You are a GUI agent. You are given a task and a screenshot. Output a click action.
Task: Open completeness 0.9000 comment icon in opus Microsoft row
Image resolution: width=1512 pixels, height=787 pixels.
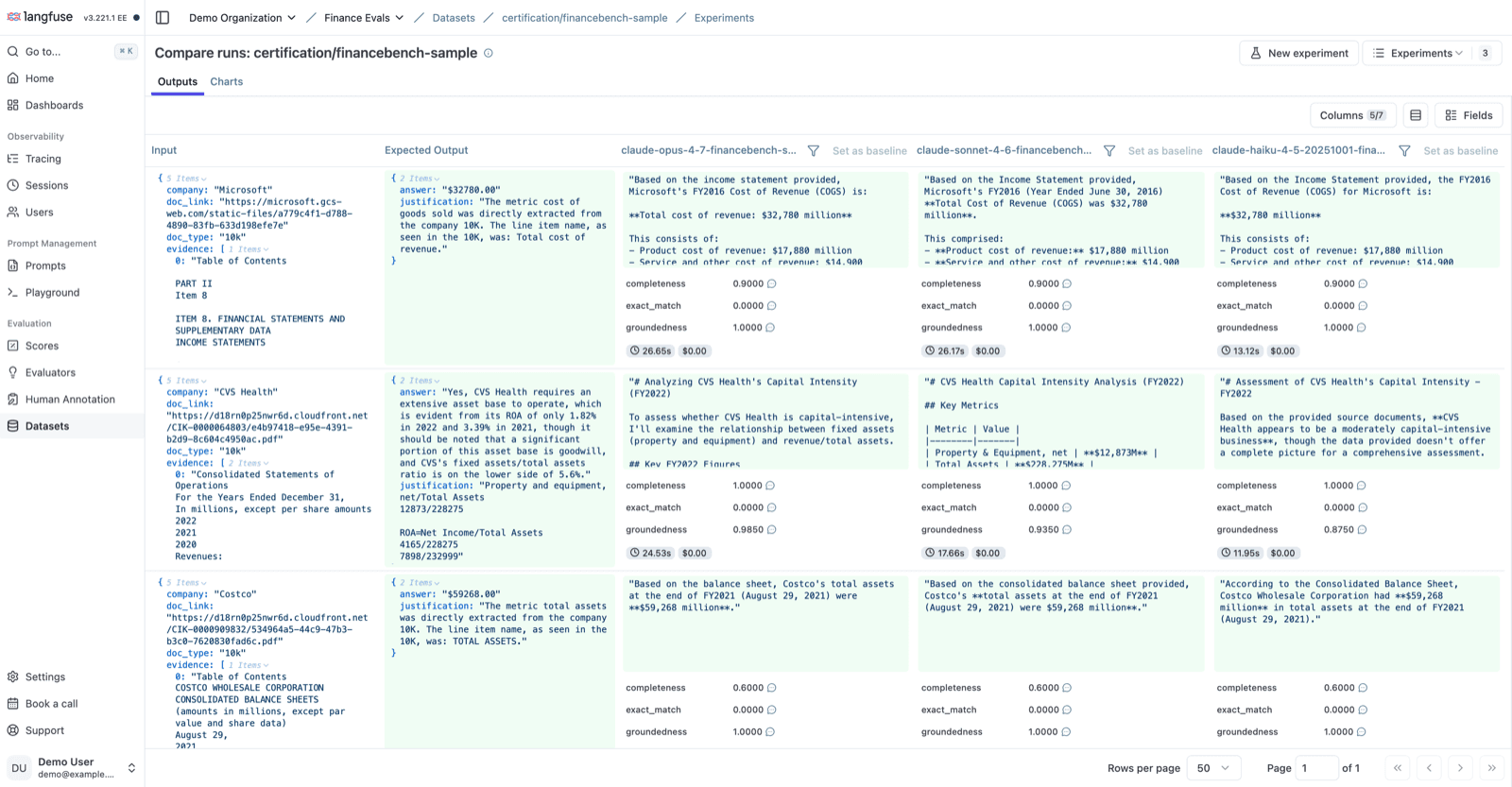[771, 283]
